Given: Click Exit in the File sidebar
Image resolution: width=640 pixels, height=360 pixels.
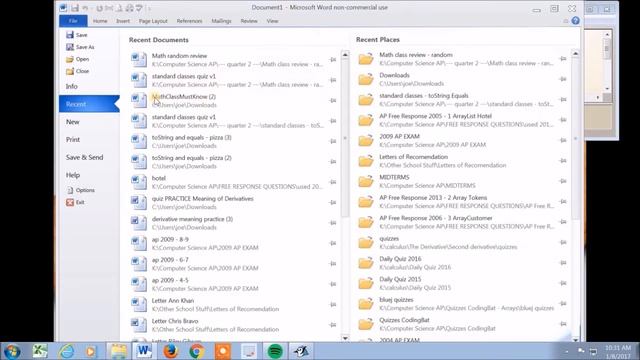Looking at the screenshot, I should [x=76, y=202].
